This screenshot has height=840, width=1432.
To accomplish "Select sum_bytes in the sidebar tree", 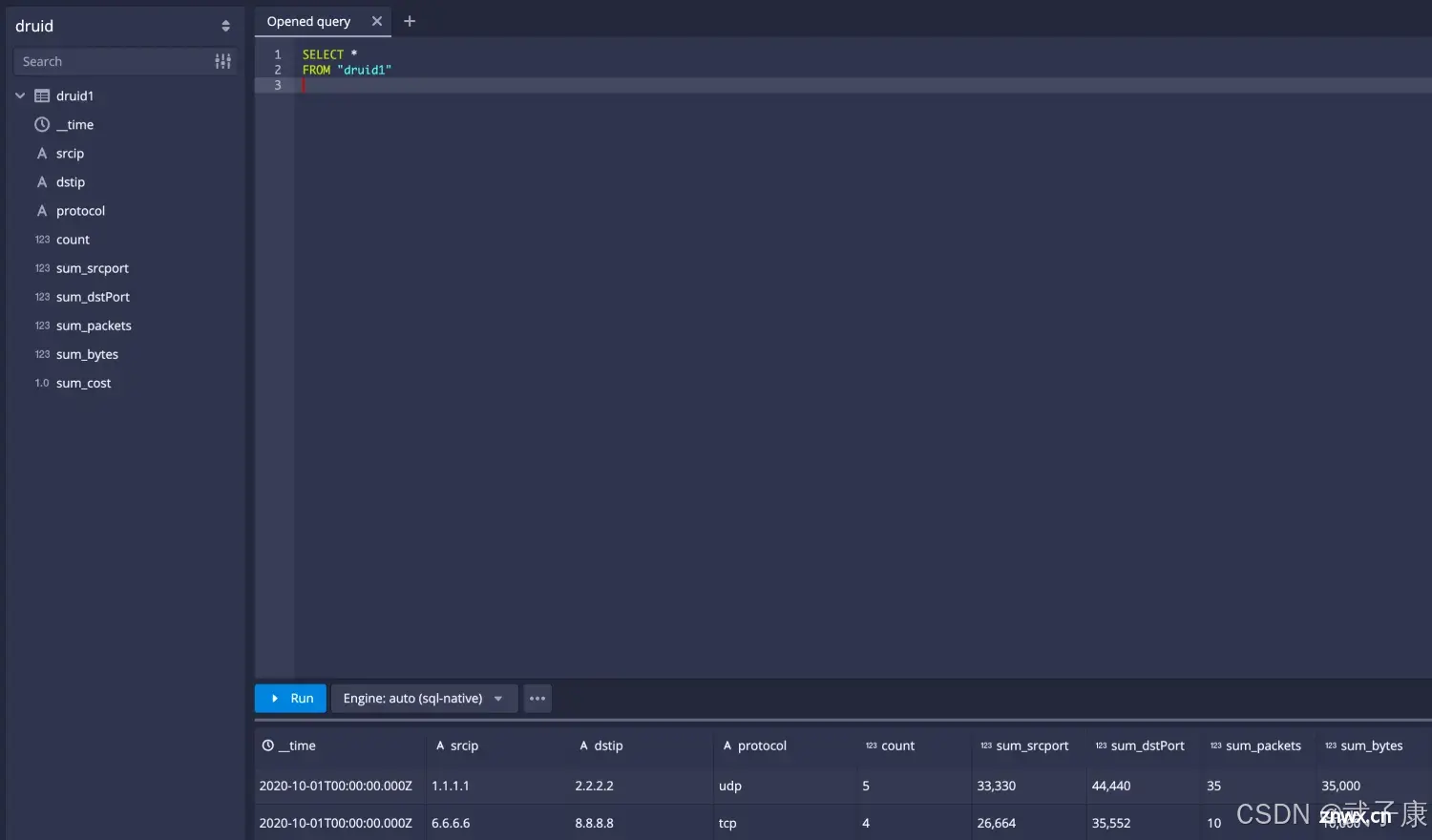I will [87, 354].
